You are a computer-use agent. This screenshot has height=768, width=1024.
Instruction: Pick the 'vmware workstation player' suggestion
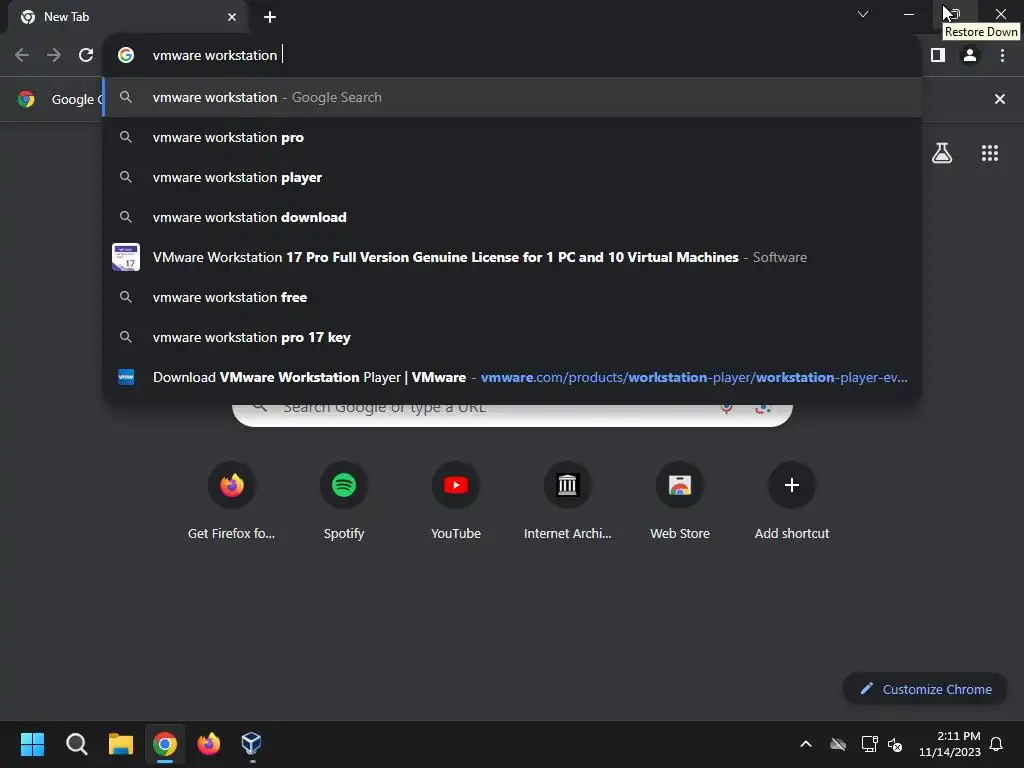[x=513, y=177]
